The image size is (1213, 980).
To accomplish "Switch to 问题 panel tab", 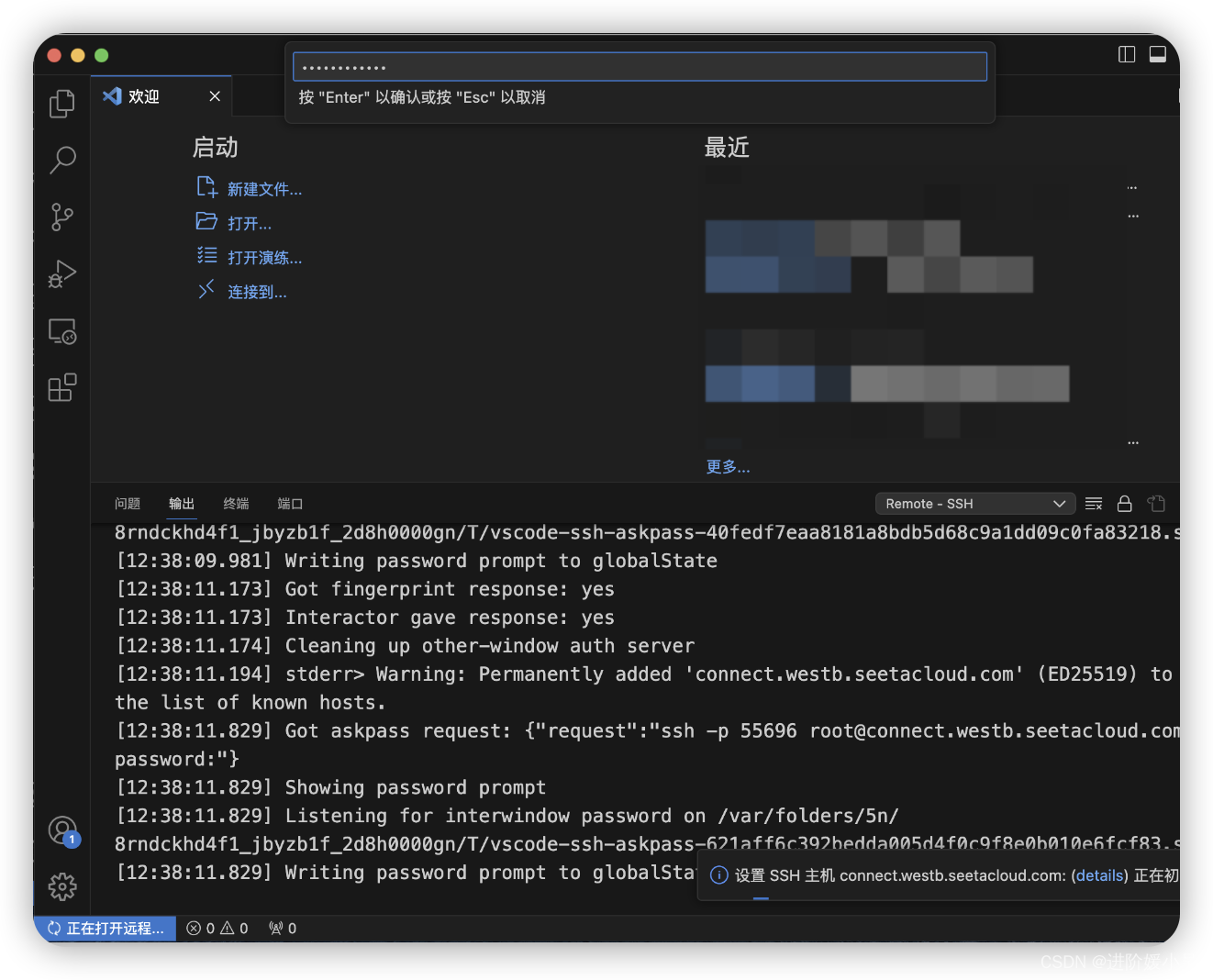I will tap(128, 504).
